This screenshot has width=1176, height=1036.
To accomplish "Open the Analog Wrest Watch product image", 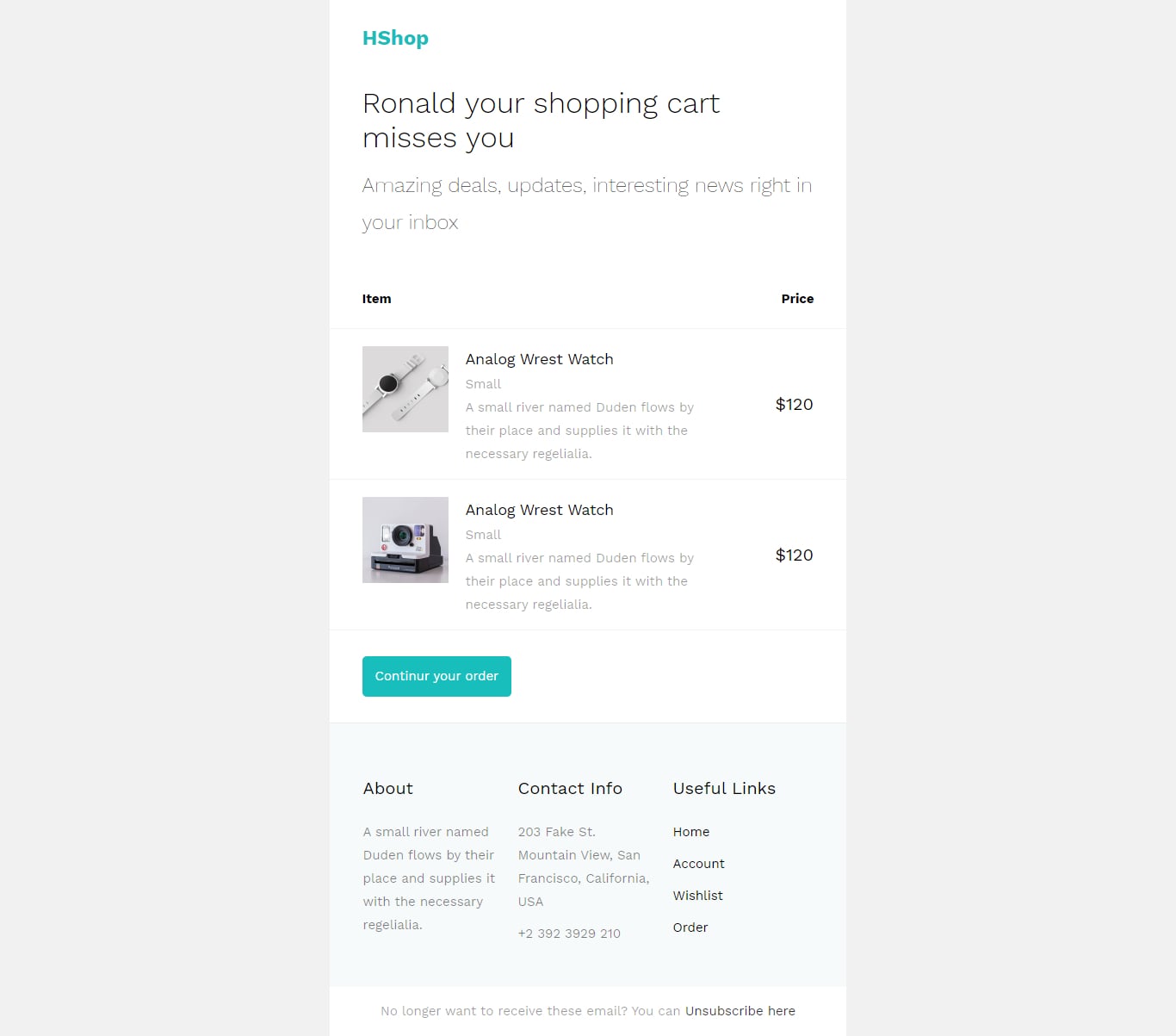I will (405, 388).
